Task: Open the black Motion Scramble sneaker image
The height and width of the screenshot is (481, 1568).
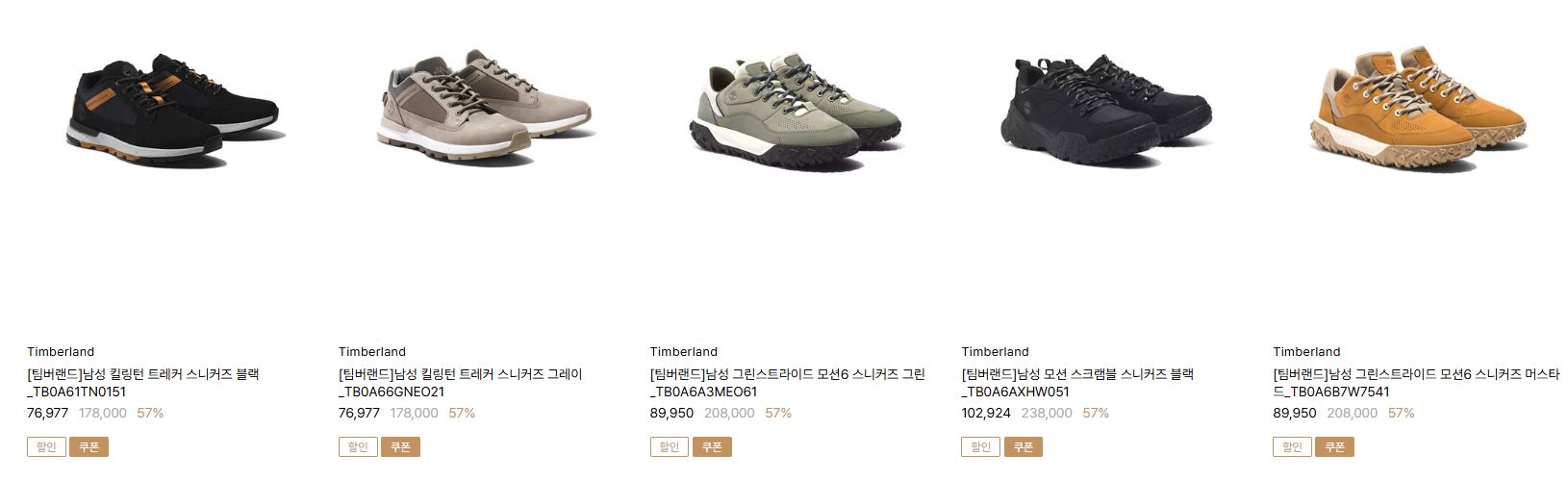Action: (x=1106, y=113)
